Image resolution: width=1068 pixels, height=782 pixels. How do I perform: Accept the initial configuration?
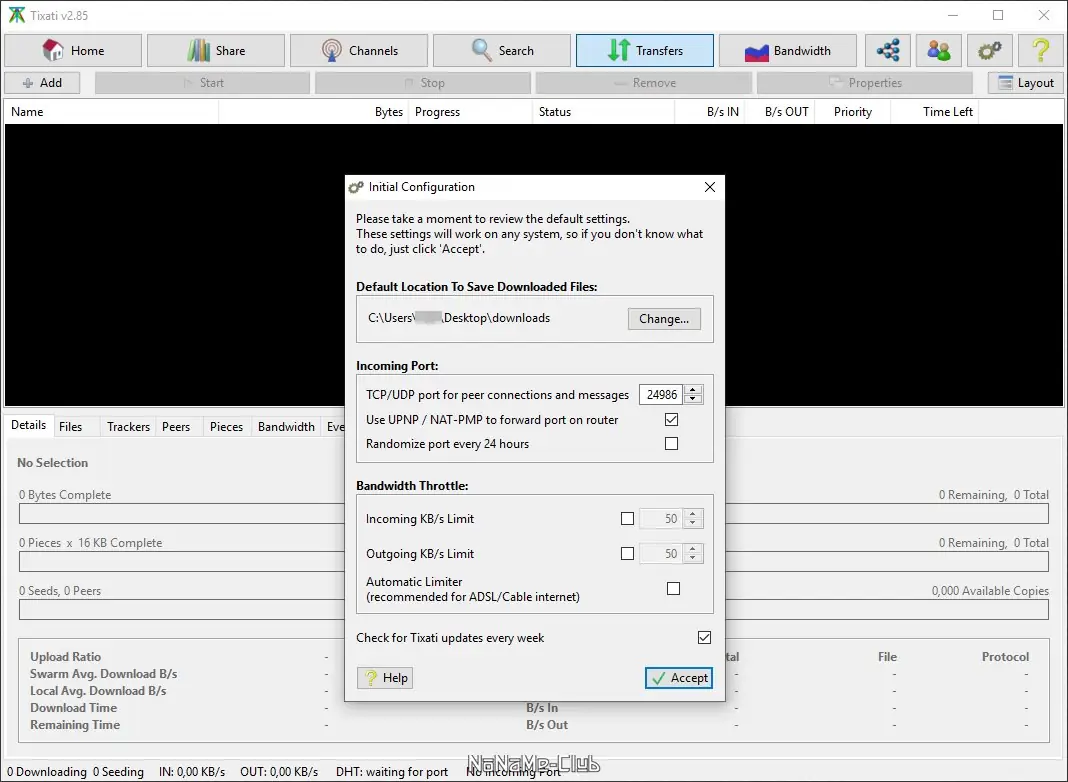[x=679, y=678]
